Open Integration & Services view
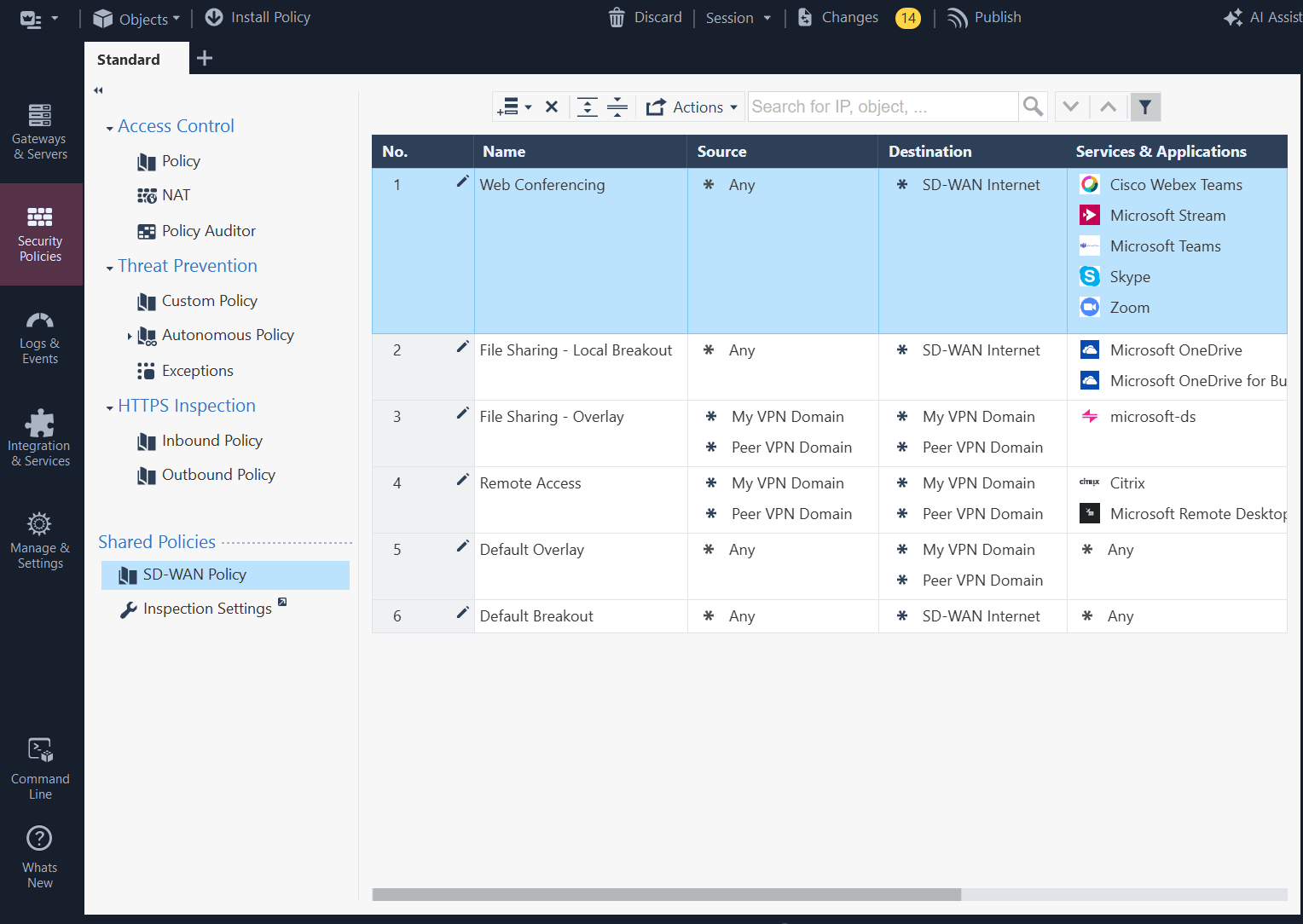 [40, 439]
